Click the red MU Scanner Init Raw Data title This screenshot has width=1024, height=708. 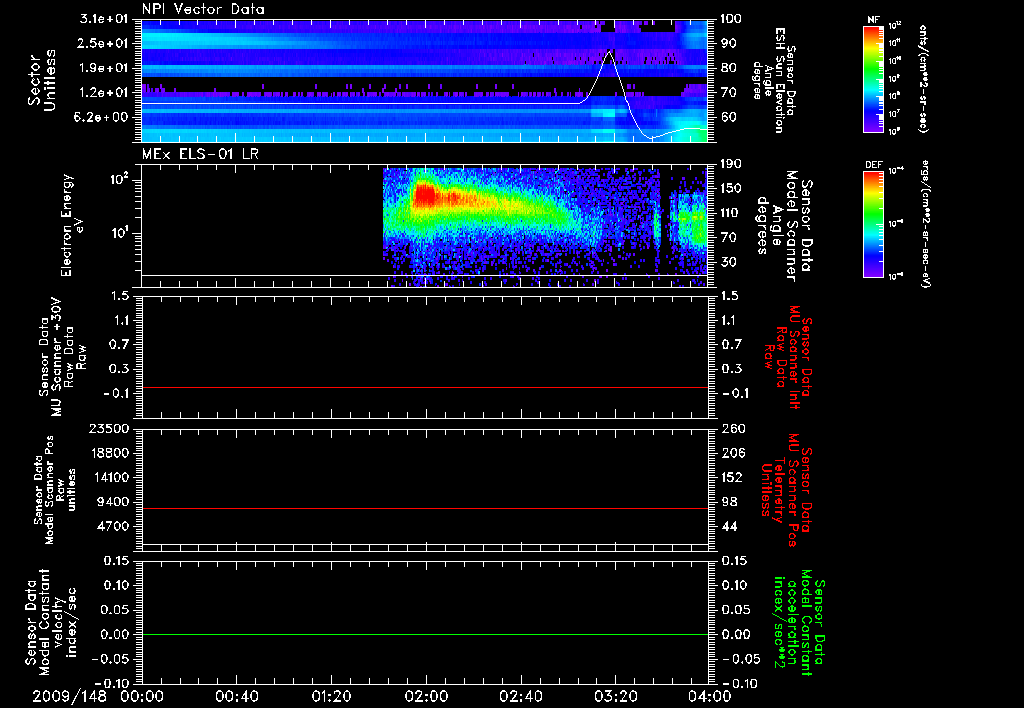pos(789,357)
